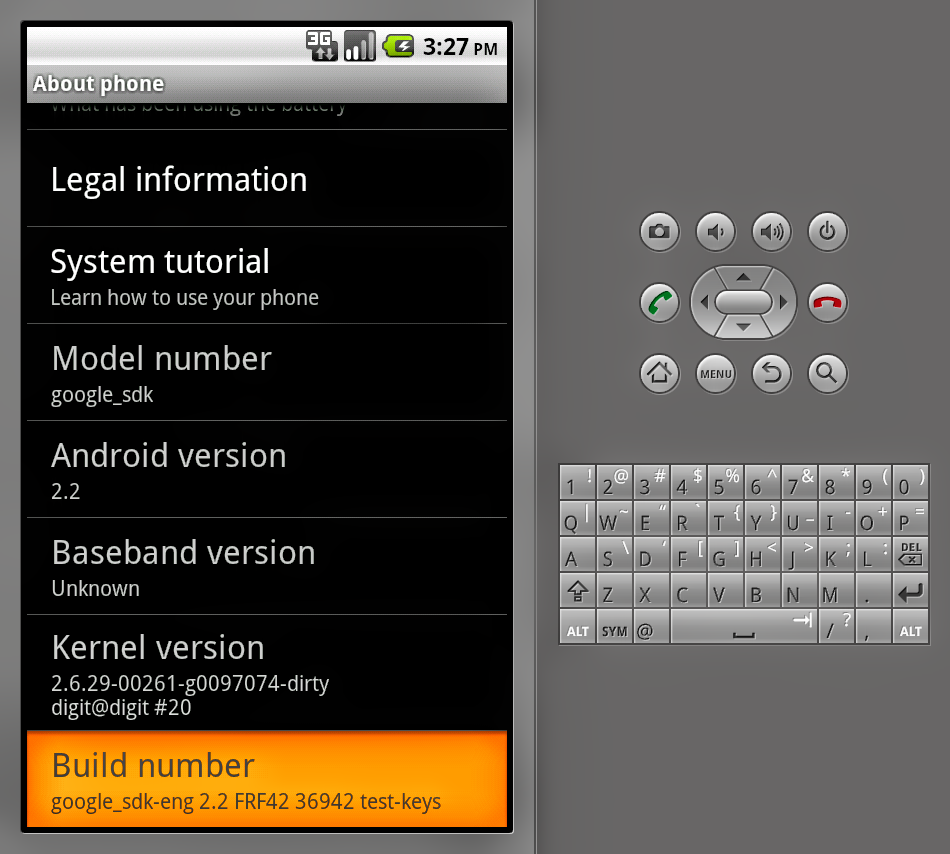Tap the 3:27 PM clock

[x=460, y=47]
